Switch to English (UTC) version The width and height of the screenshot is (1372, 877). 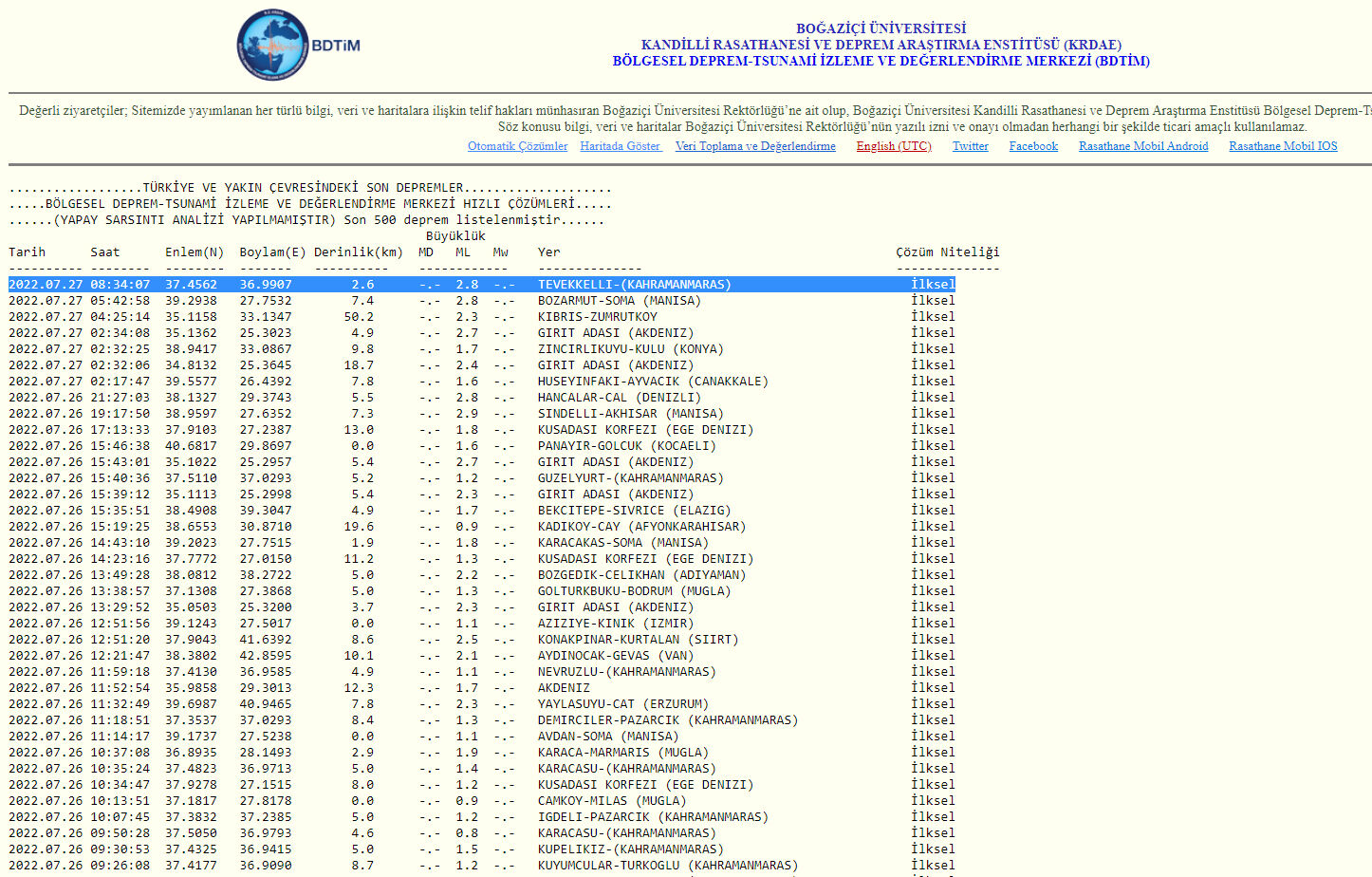coord(894,146)
